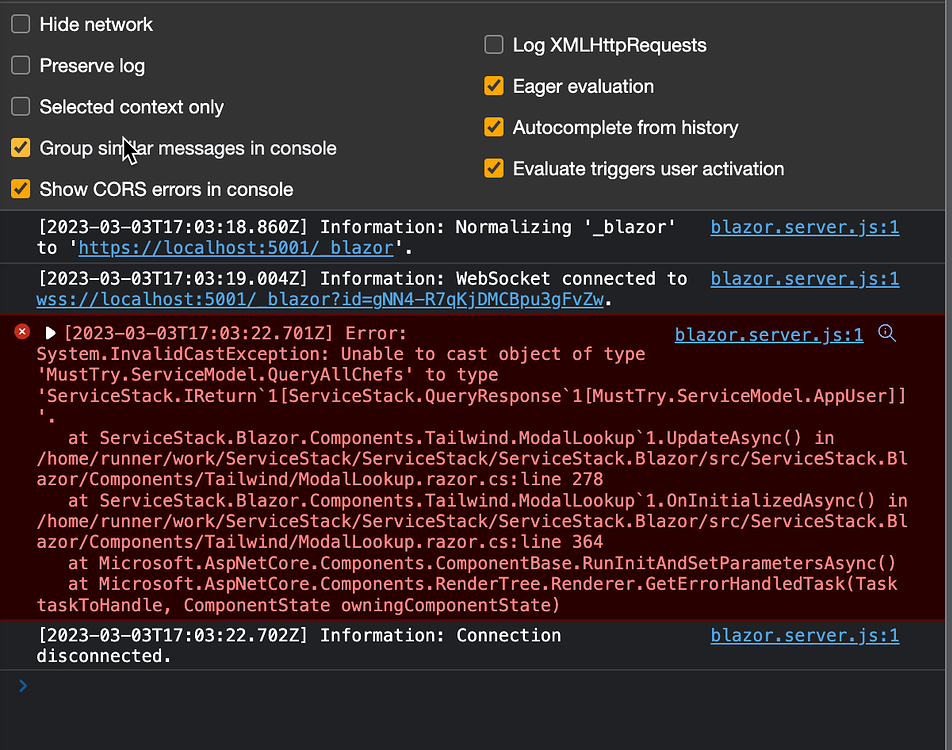Enable Log XMLHttpRequests checkbox

pyautogui.click(x=494, y=45)
